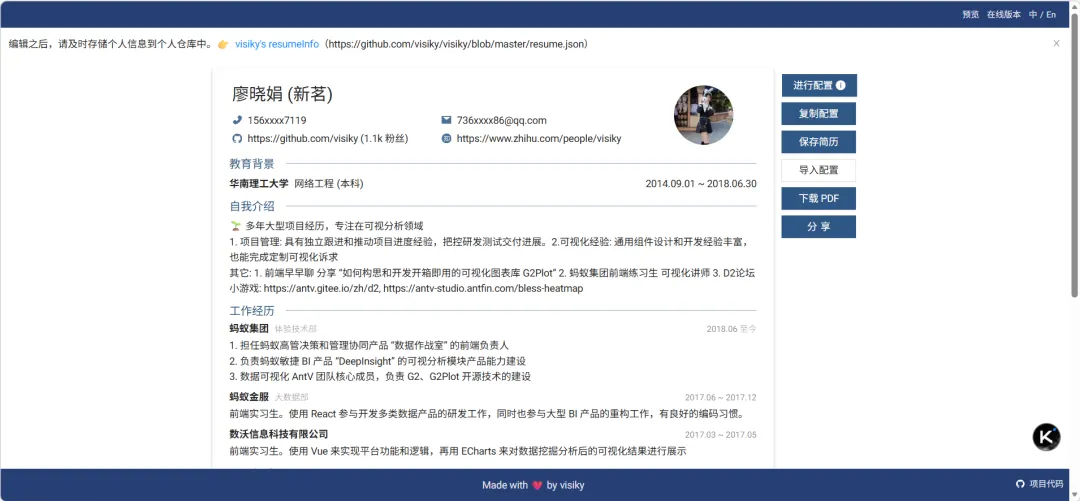
Task: Click the seedling emoji in 自我介绍
Action: coord(236,225)
